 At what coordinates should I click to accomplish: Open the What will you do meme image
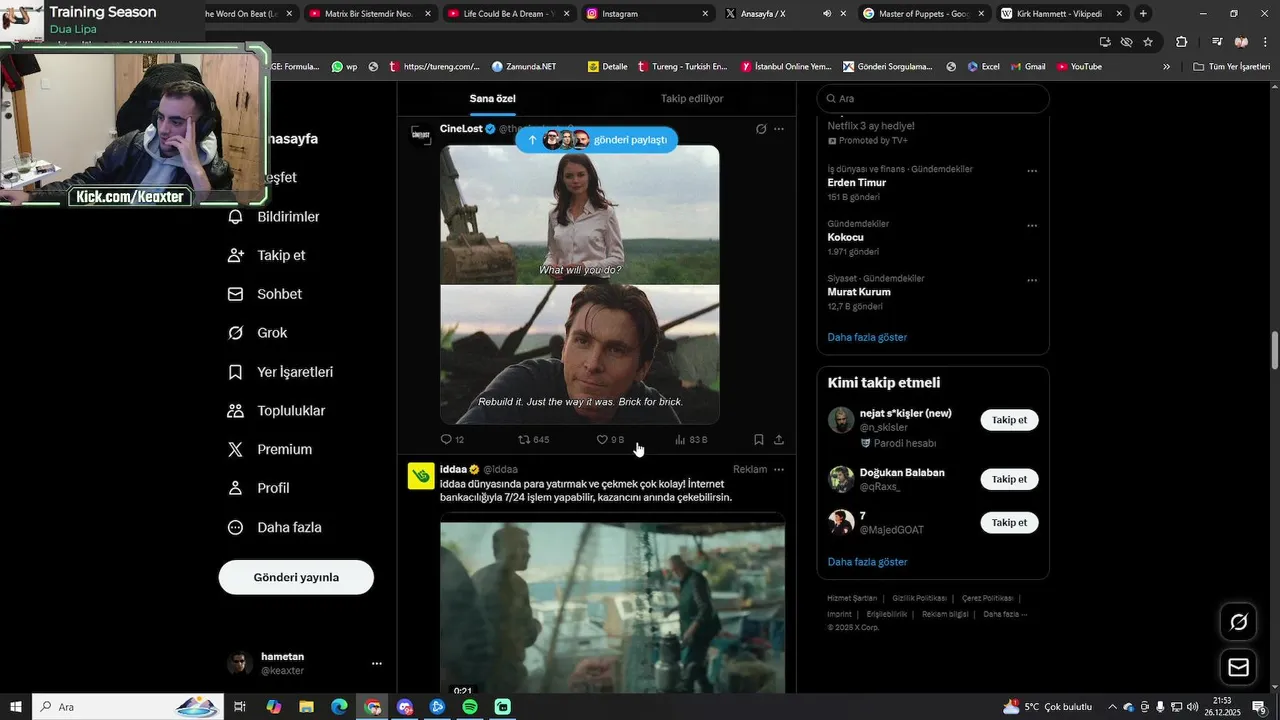tap(580, 285)
